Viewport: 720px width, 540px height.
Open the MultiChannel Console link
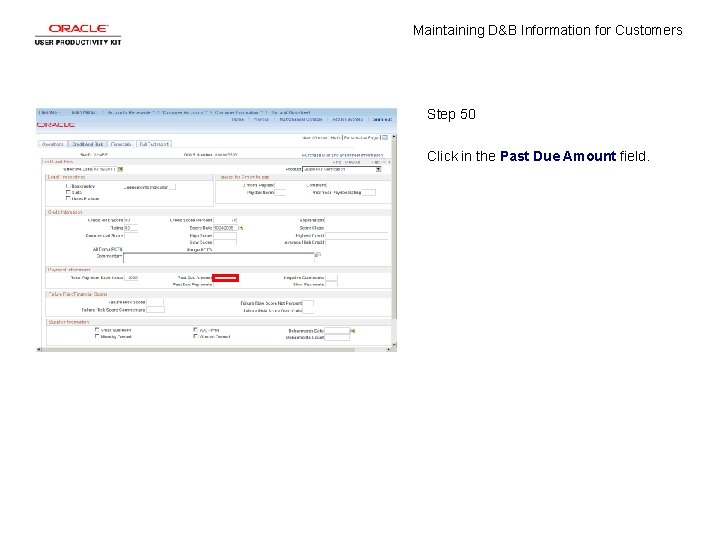point(301,119)
